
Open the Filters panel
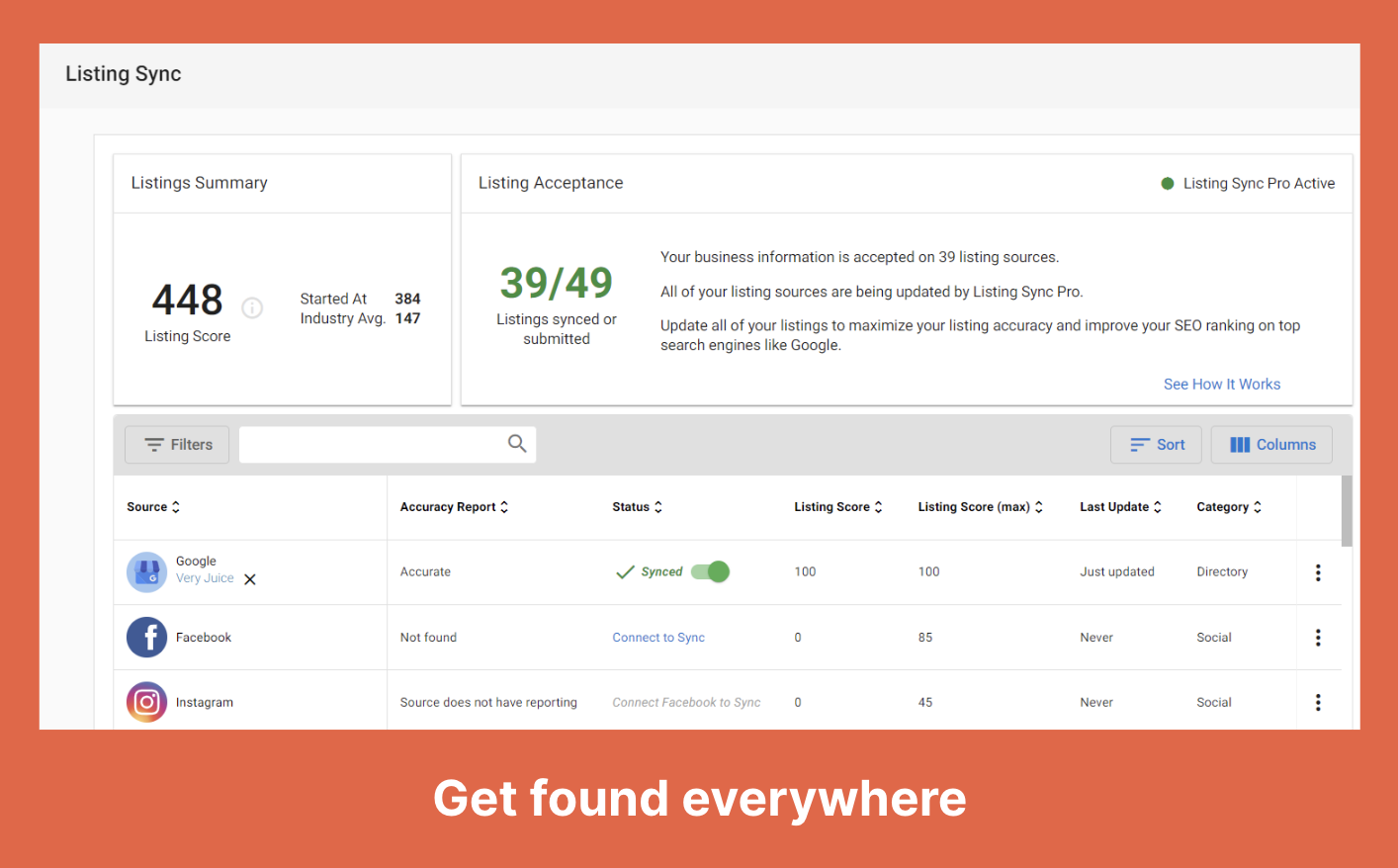pyautogui.click(x=178, y=445)
